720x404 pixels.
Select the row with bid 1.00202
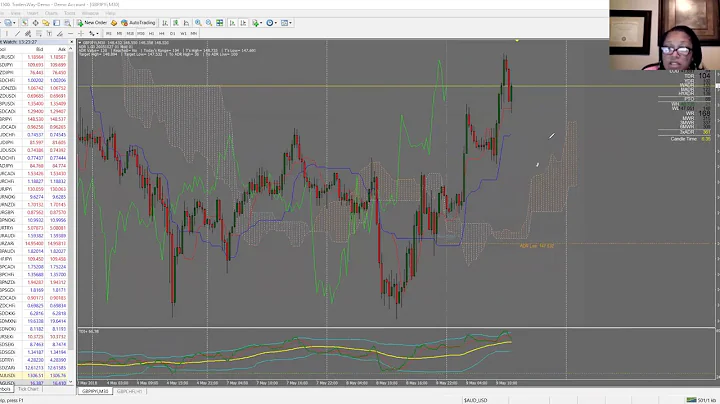click(x=34, y=80)
